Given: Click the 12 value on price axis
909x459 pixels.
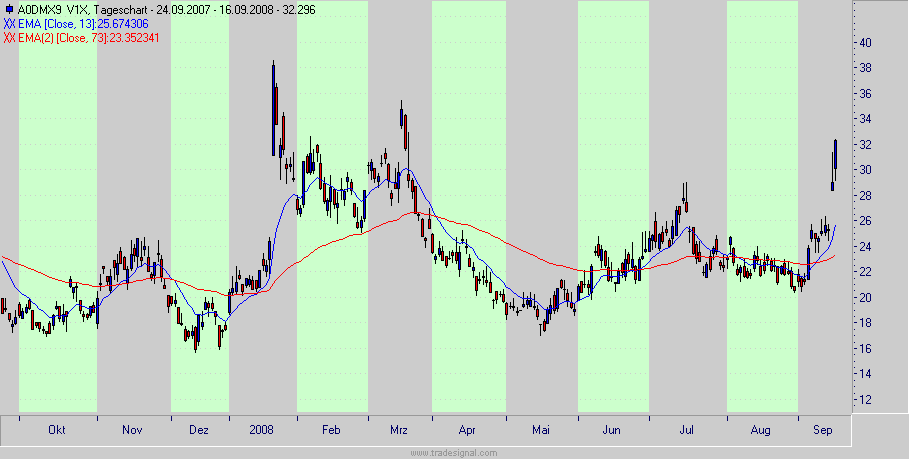Looking at the screenshot, I should point(865,400).
